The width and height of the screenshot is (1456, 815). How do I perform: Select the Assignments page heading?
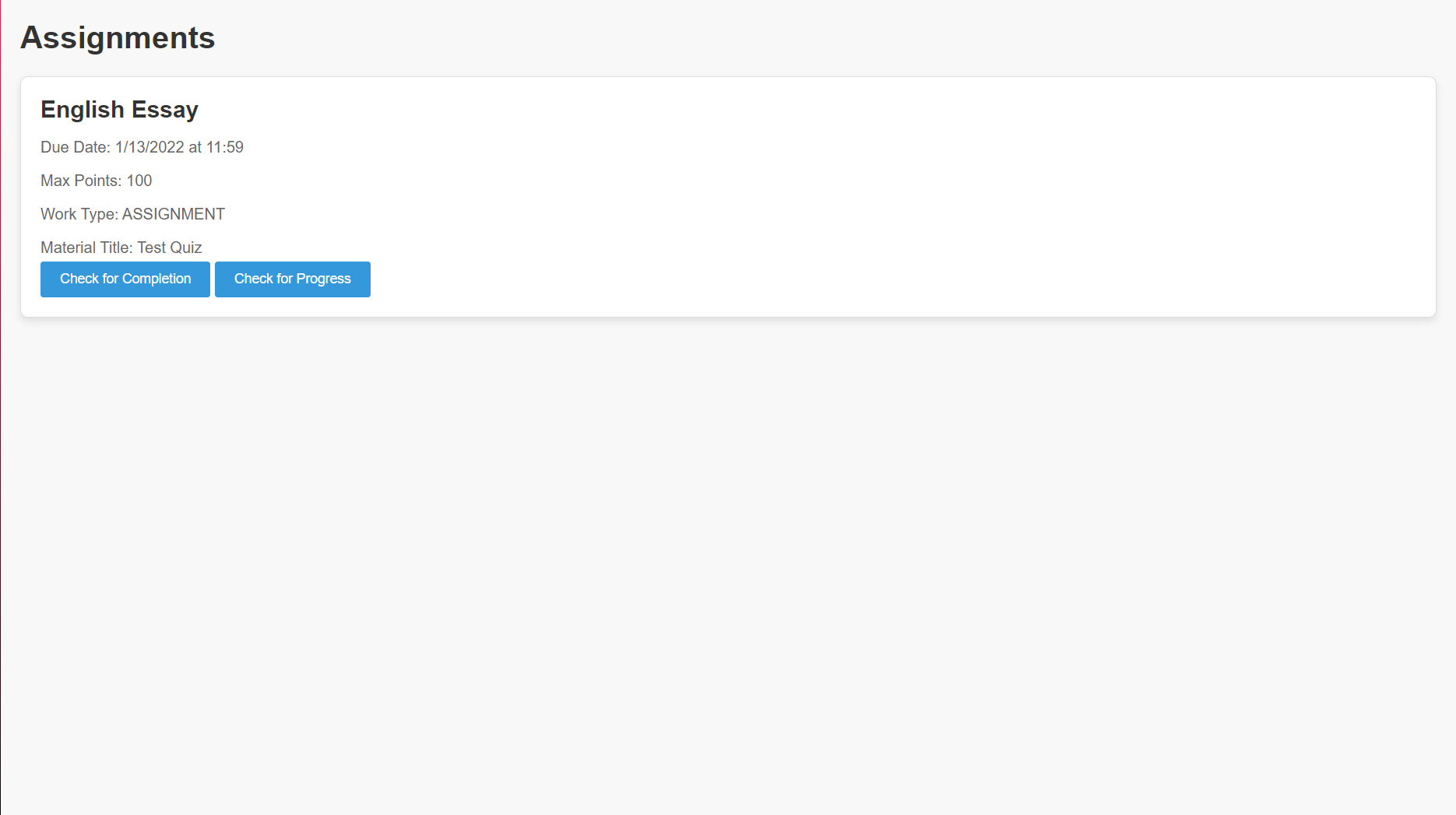click(118, 37)
